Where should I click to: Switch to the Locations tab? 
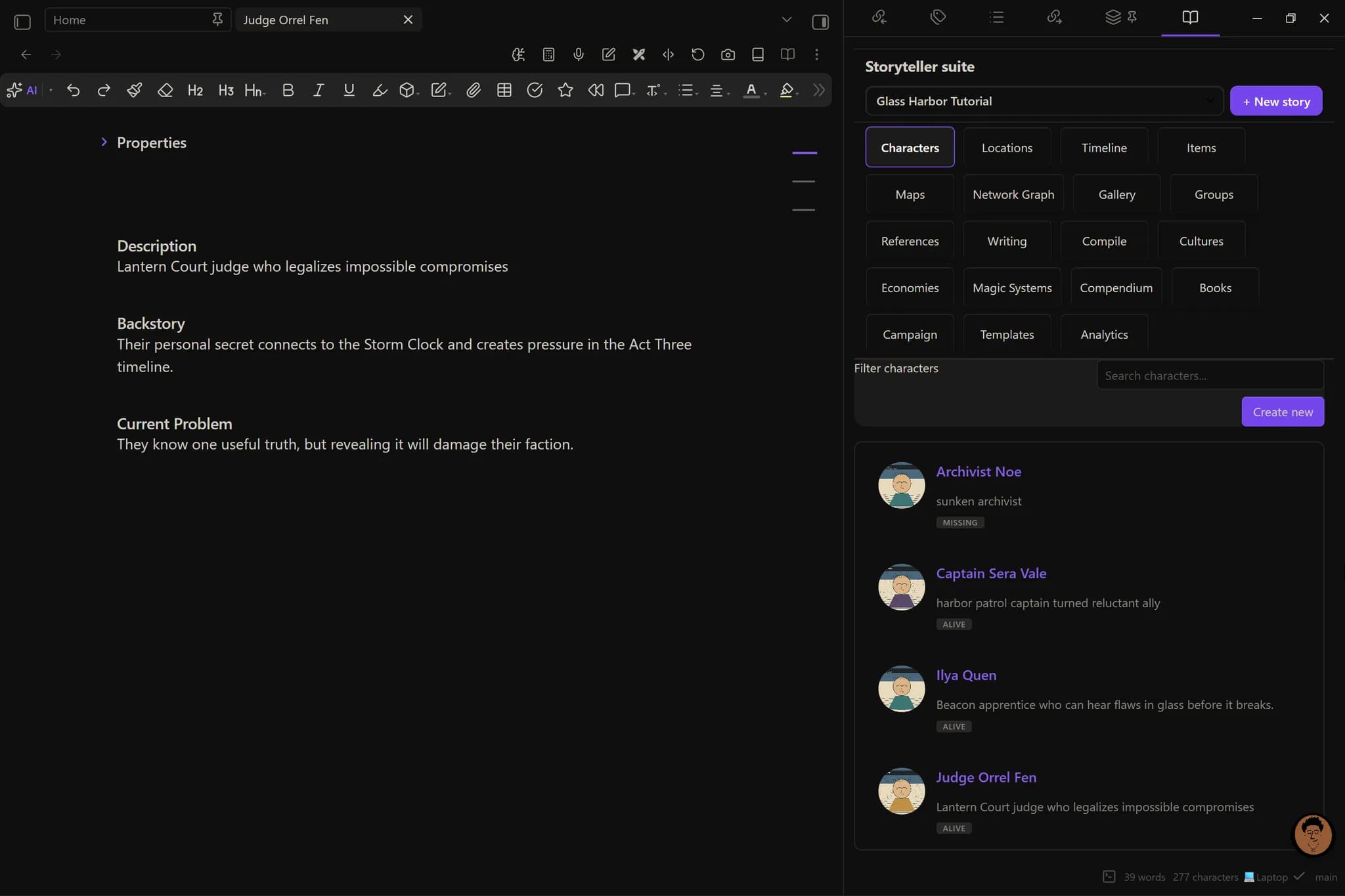1007,148
